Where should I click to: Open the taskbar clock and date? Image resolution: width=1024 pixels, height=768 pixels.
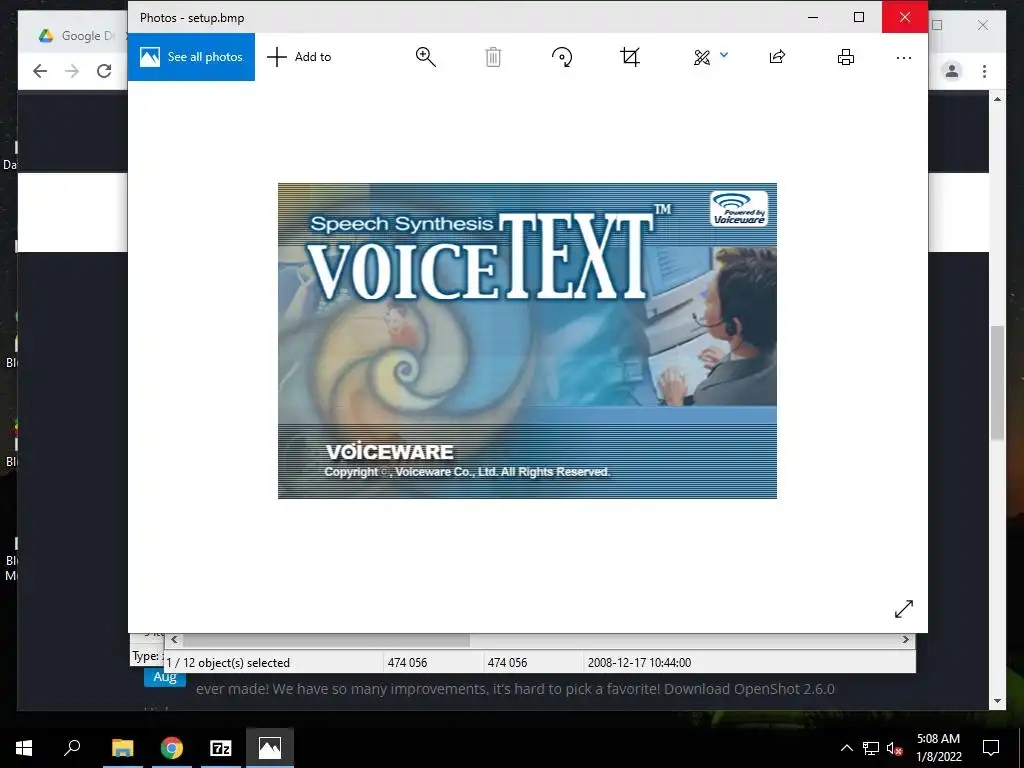[938, 748]
